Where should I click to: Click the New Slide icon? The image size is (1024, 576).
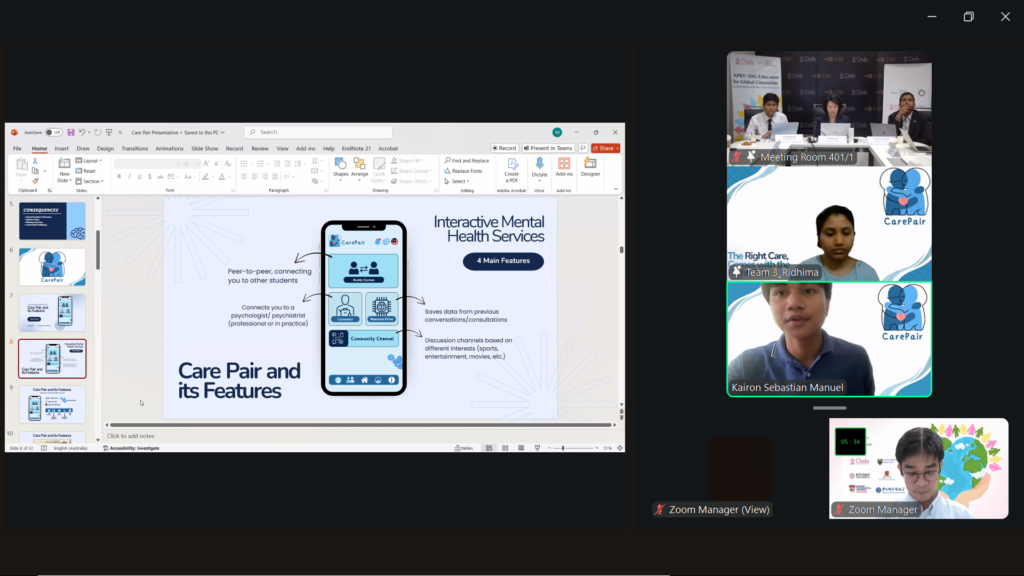(64, 163)
